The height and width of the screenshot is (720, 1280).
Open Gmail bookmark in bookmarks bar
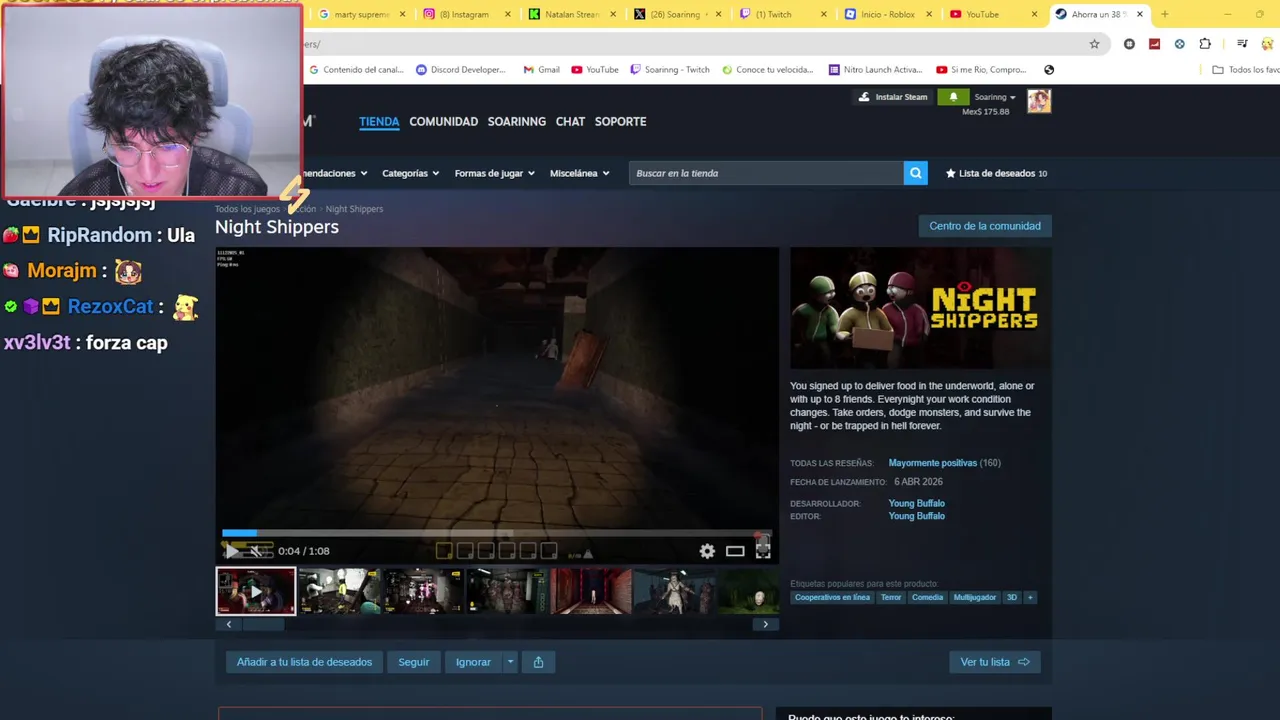[x=541, y=70]
